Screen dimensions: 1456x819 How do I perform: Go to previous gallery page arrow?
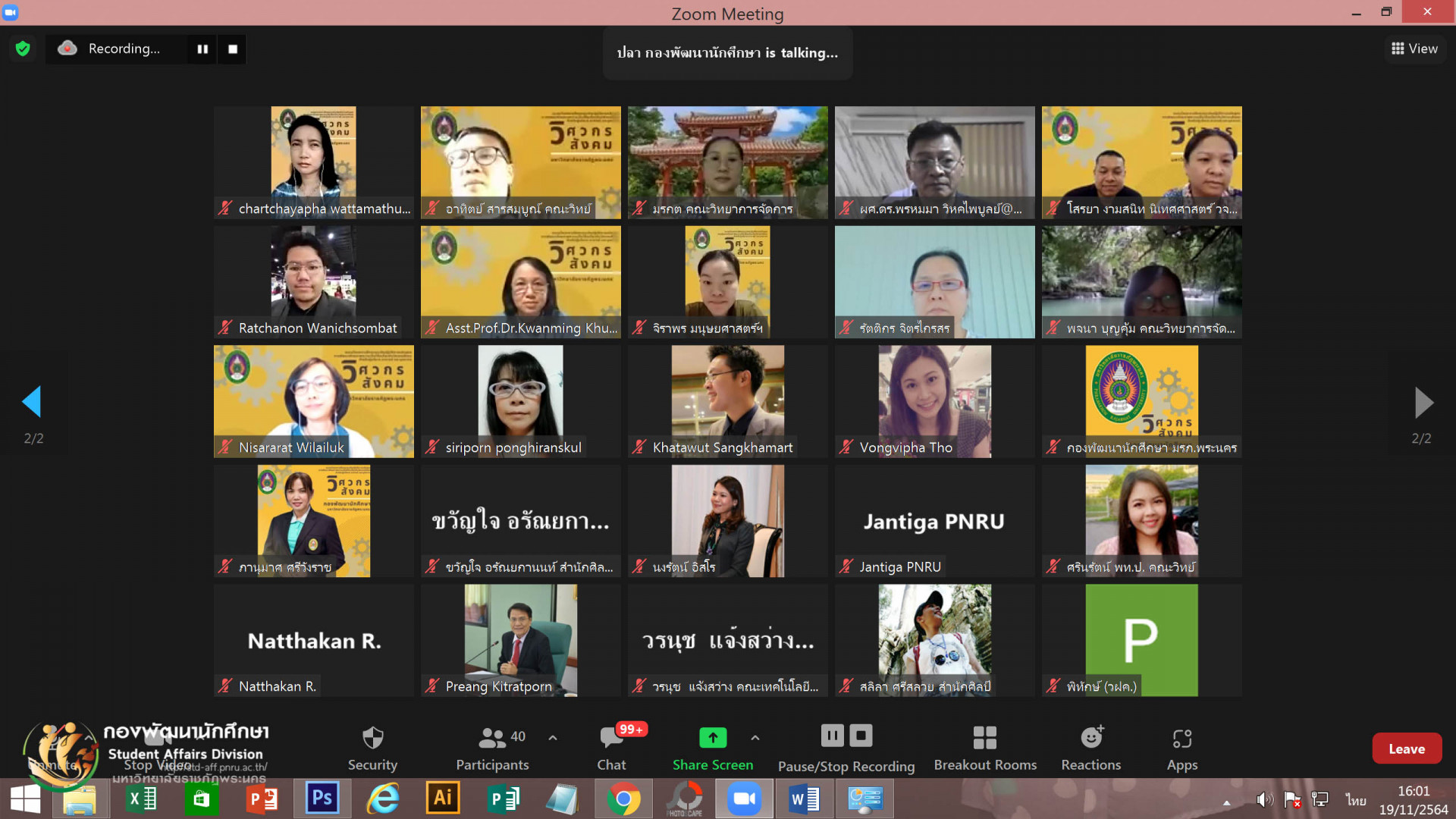coord(32,402)
